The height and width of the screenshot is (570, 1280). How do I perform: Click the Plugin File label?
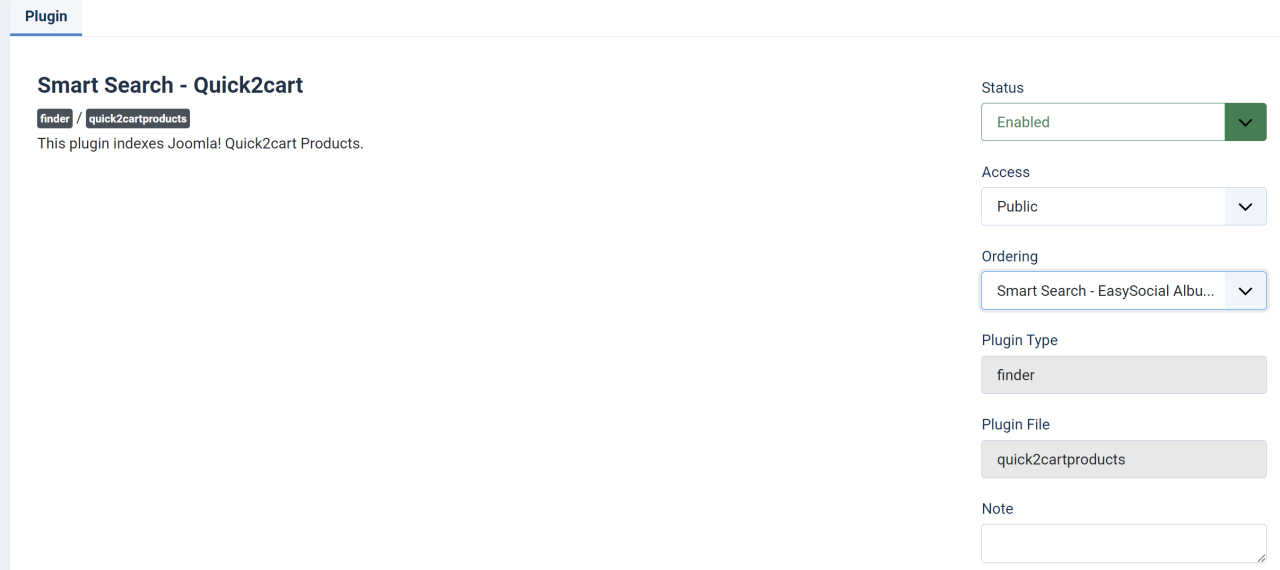tap(1016, 425)
